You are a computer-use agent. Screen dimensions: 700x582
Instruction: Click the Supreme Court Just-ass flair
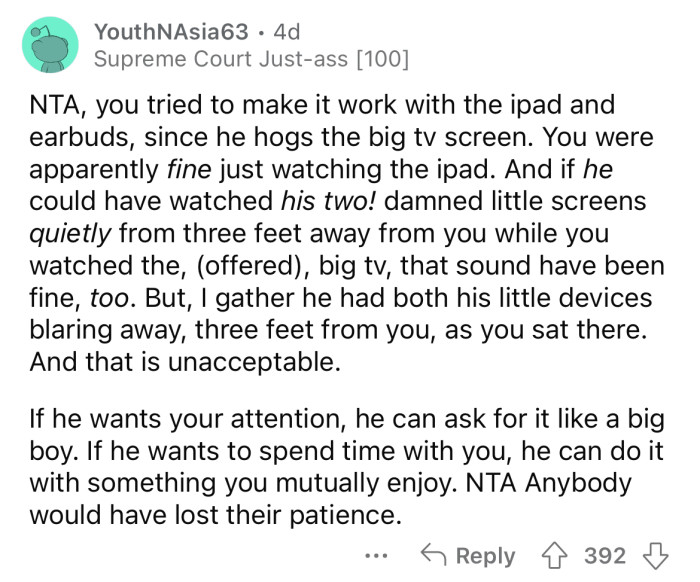point(221,59)
